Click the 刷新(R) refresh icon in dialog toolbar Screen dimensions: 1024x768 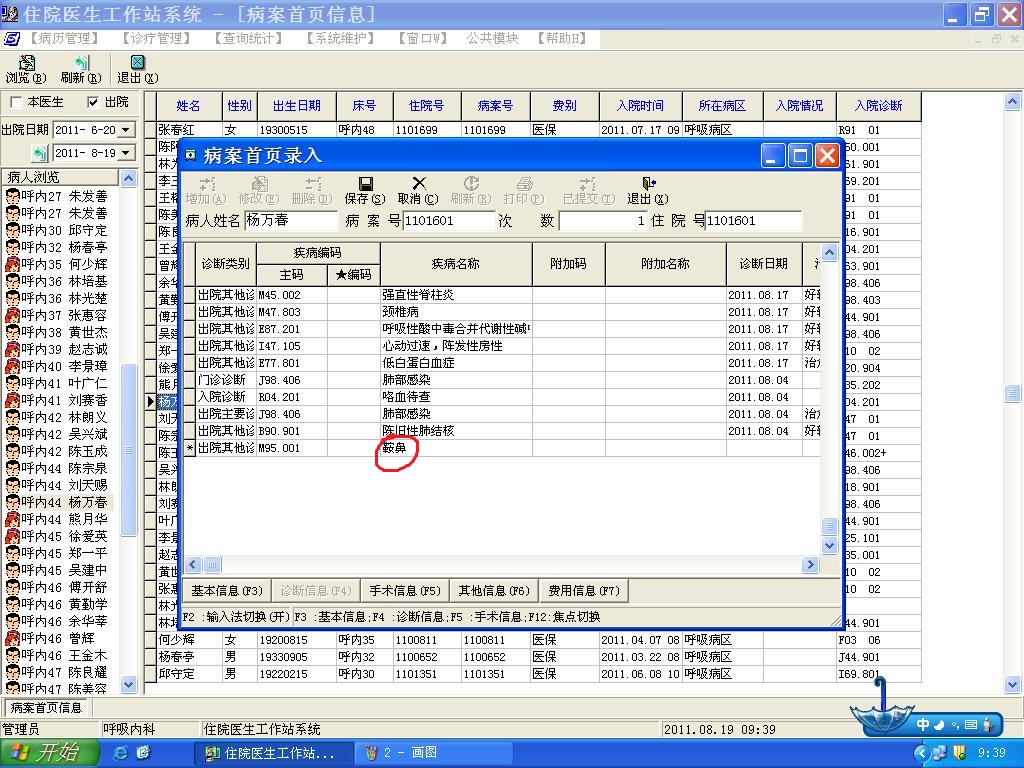[471, 184]
